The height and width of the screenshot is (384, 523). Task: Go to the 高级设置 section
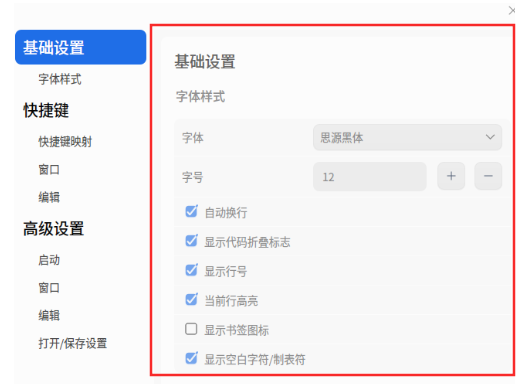click(x=53, y=229)
